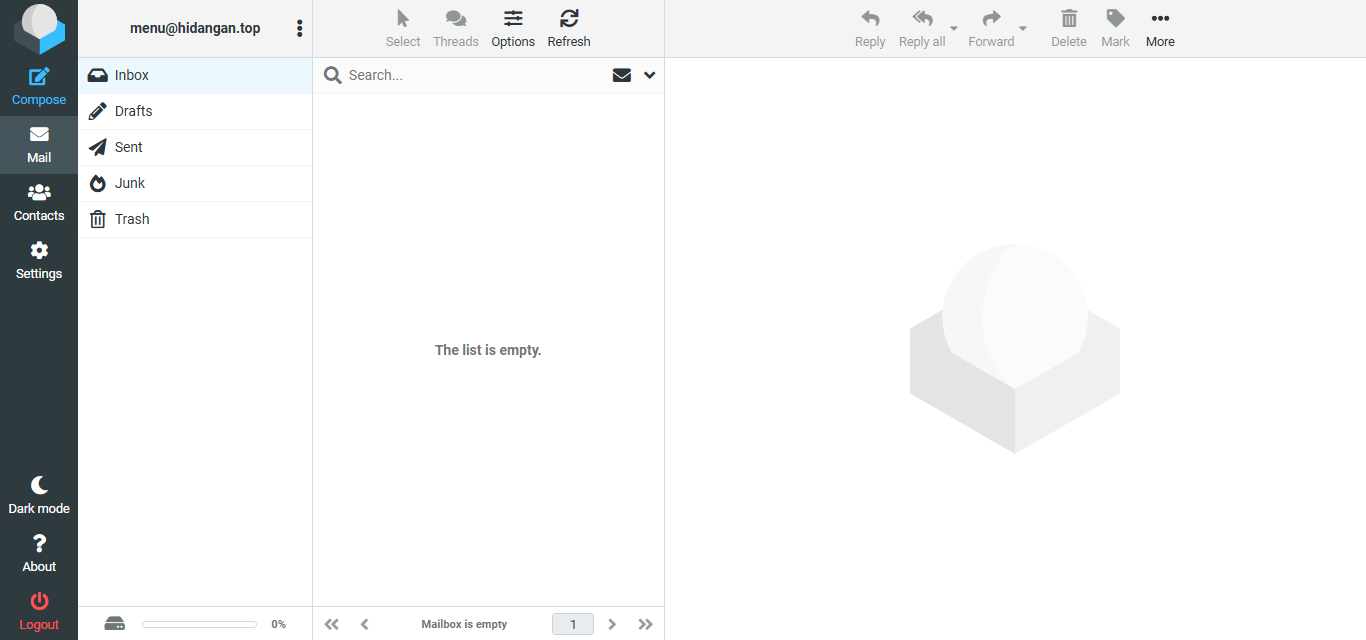
Task: Toggle Dark mode on
Action: 39,486
